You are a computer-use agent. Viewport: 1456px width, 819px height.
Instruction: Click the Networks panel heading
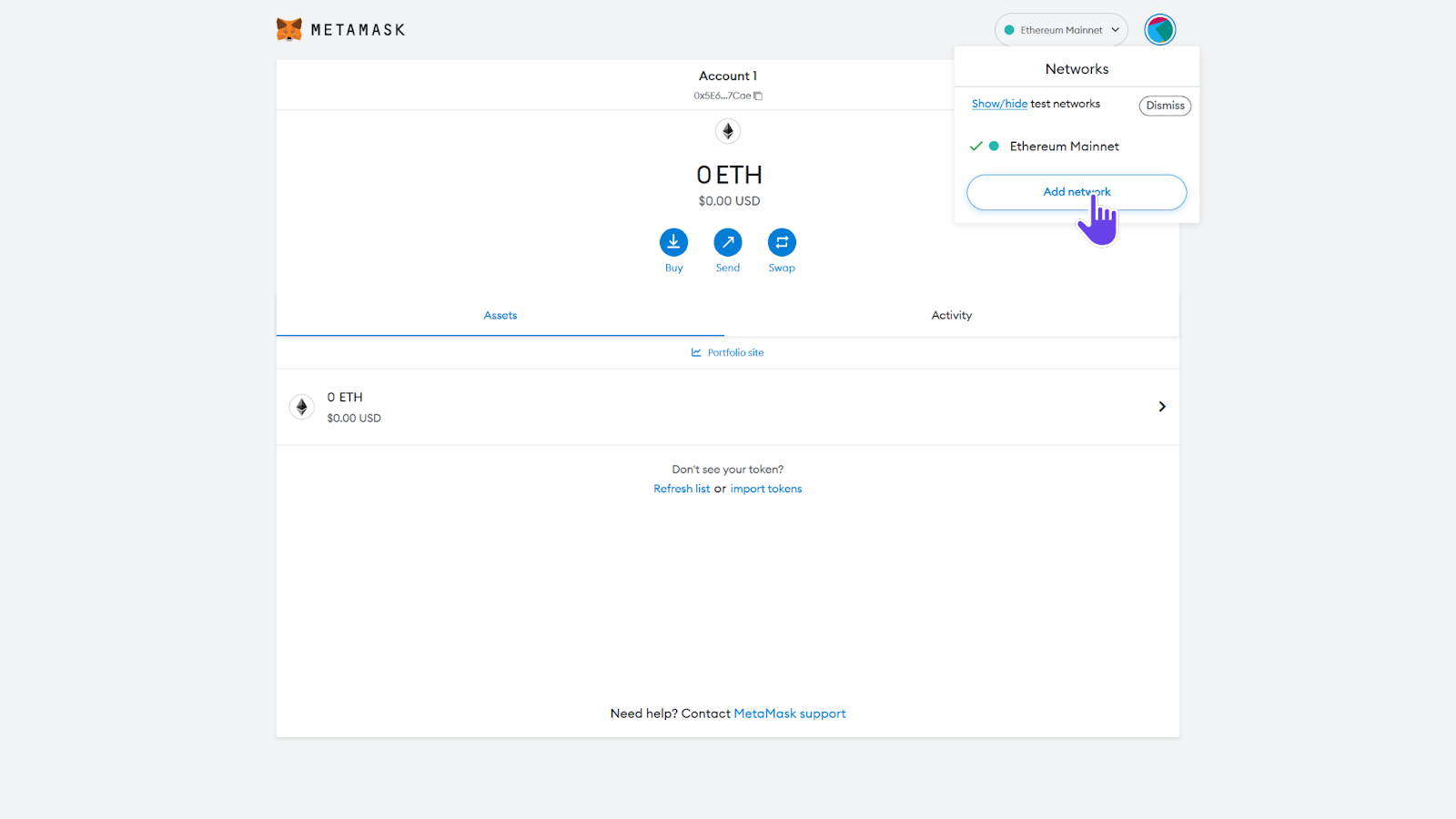click(x=1077, y=69)
